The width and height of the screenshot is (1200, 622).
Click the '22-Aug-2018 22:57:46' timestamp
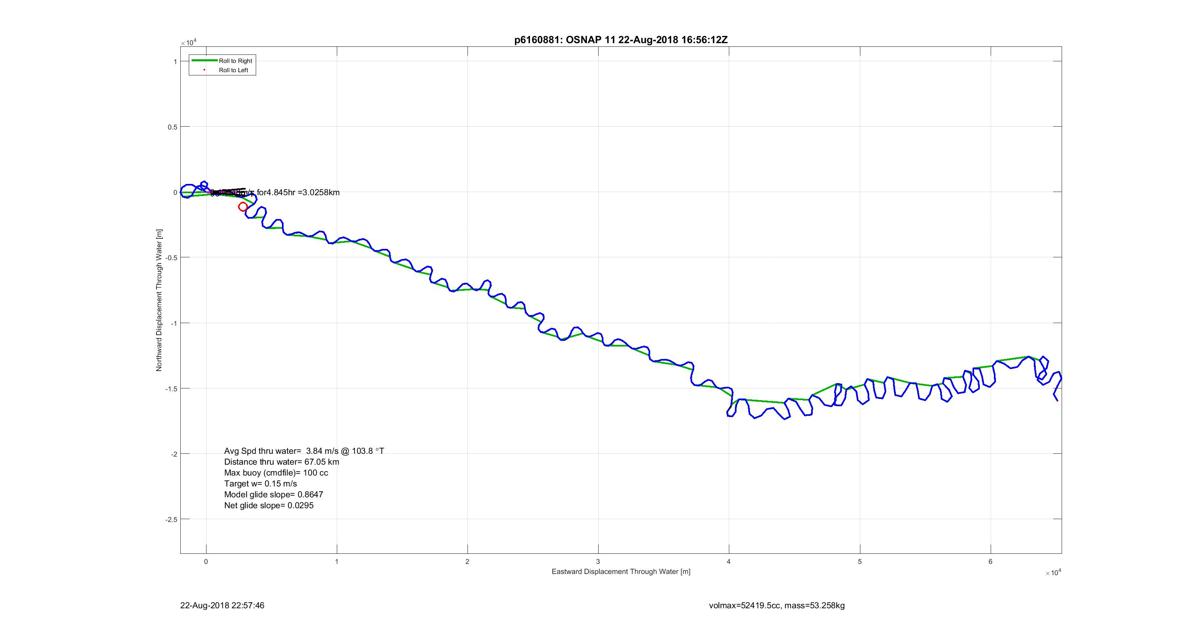(x=222, y=605)
